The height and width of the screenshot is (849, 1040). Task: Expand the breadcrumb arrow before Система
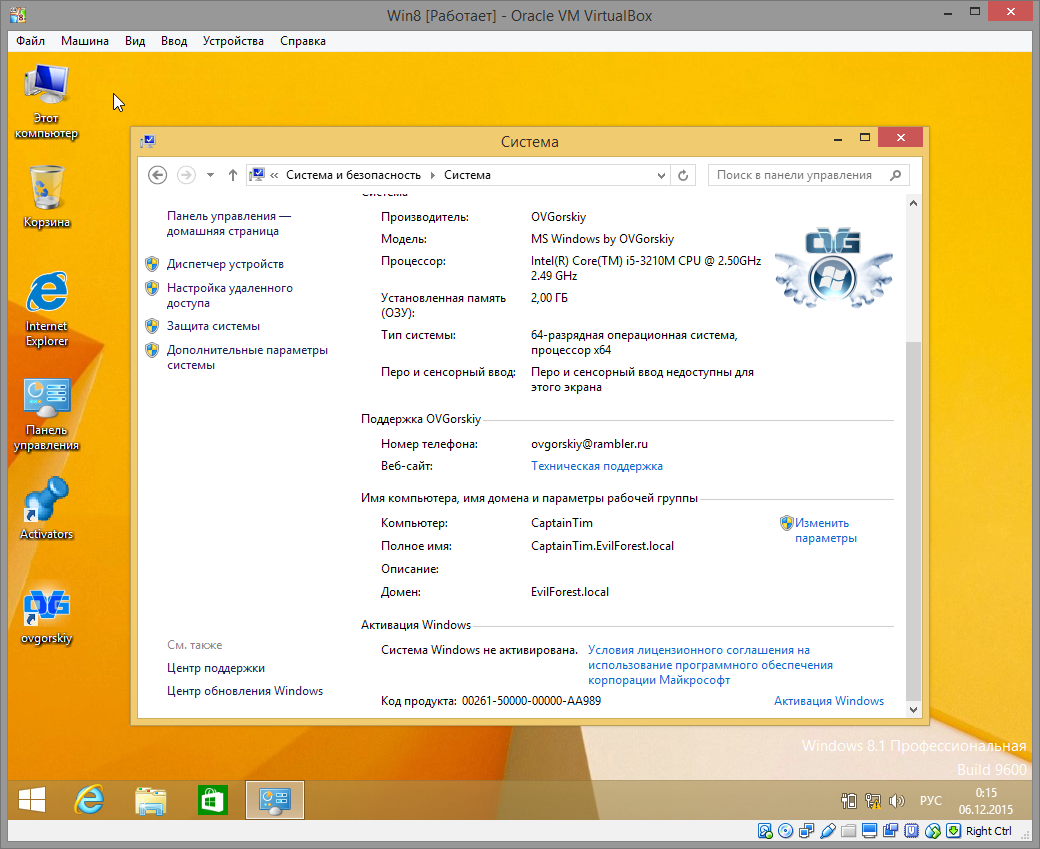click(x=432, y=175)
